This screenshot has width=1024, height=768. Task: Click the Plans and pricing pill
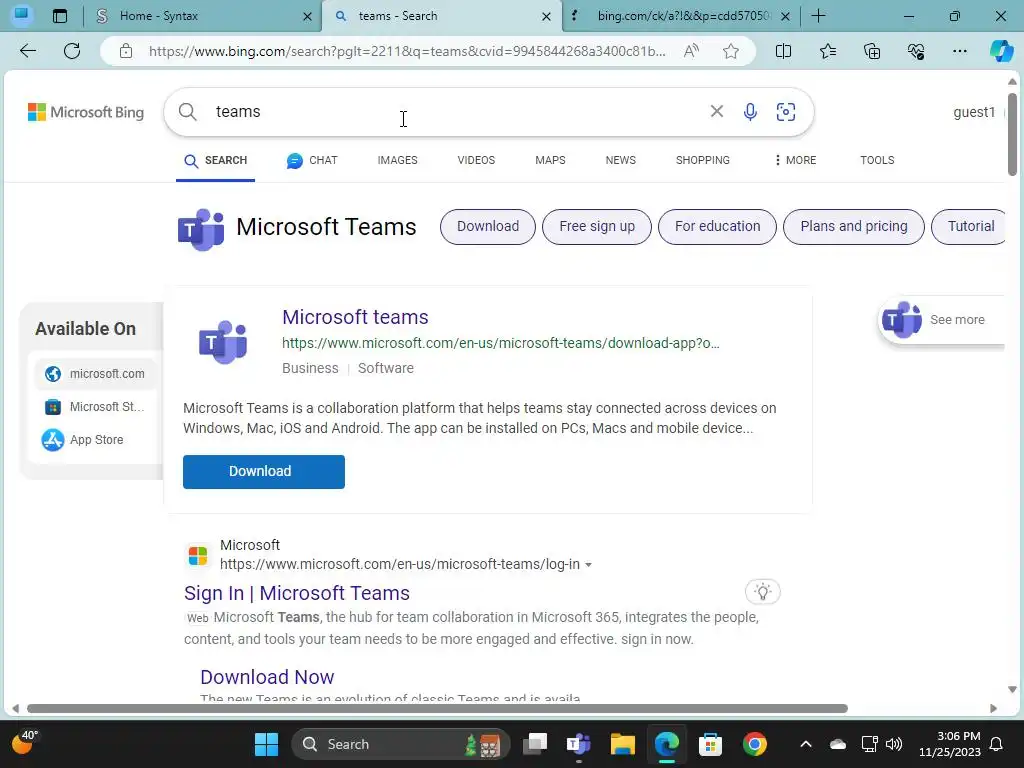click(854, 227)
